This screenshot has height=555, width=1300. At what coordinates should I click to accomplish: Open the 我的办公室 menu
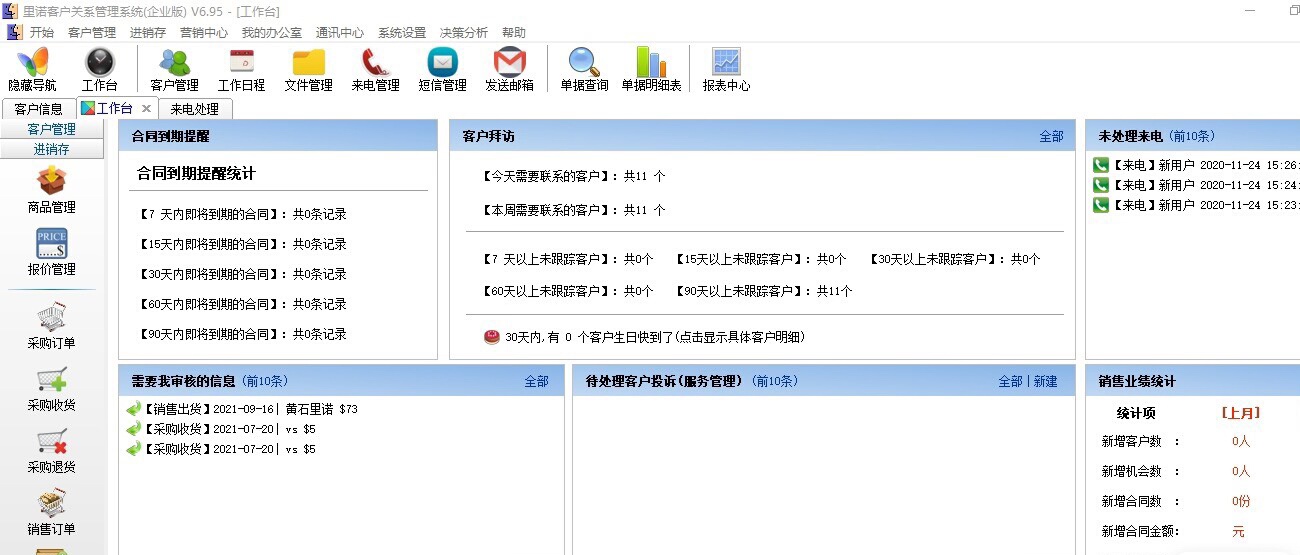coord(272,32)
